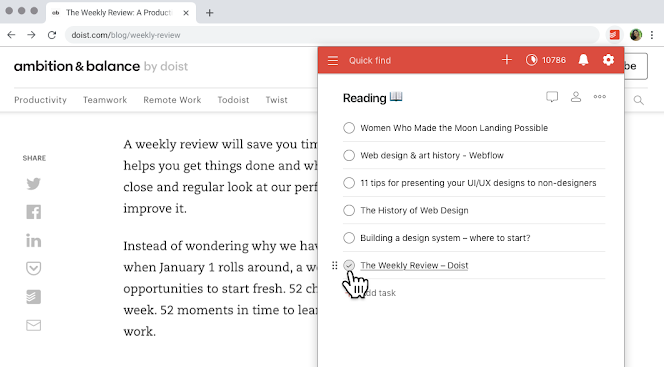Close The Weekly Review browser tab
Image resolution: width=664 pixels, height=367 pixels.
click(186, 13)
